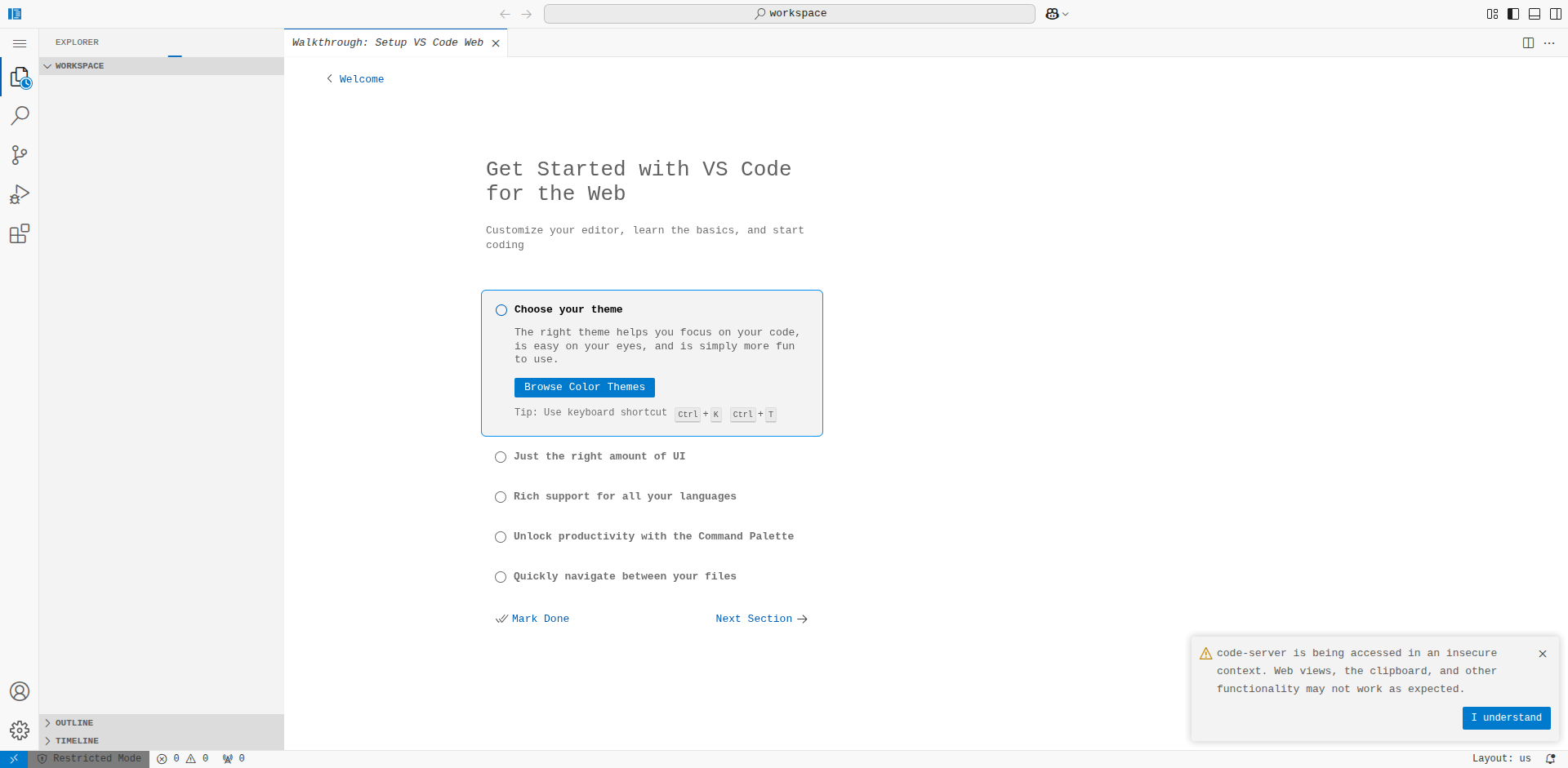Open notifications bell in status bar
The height and width of the screenshot is (768, 1568).
(x=1550, y=759)
